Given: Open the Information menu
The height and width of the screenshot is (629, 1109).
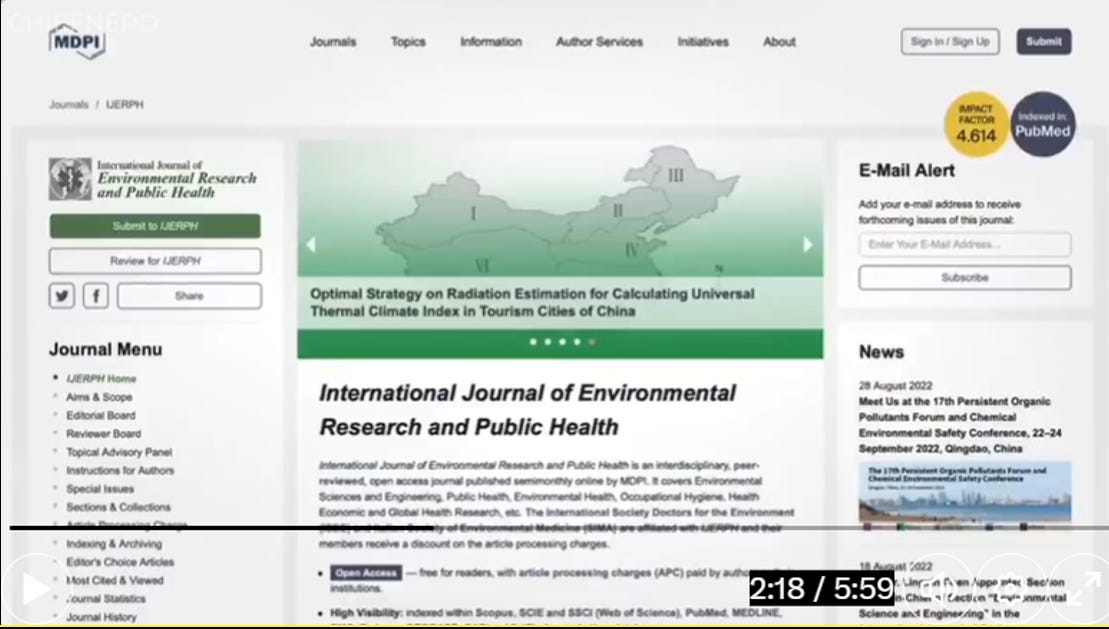Looking at the screenshot, I should click(491, 42).
